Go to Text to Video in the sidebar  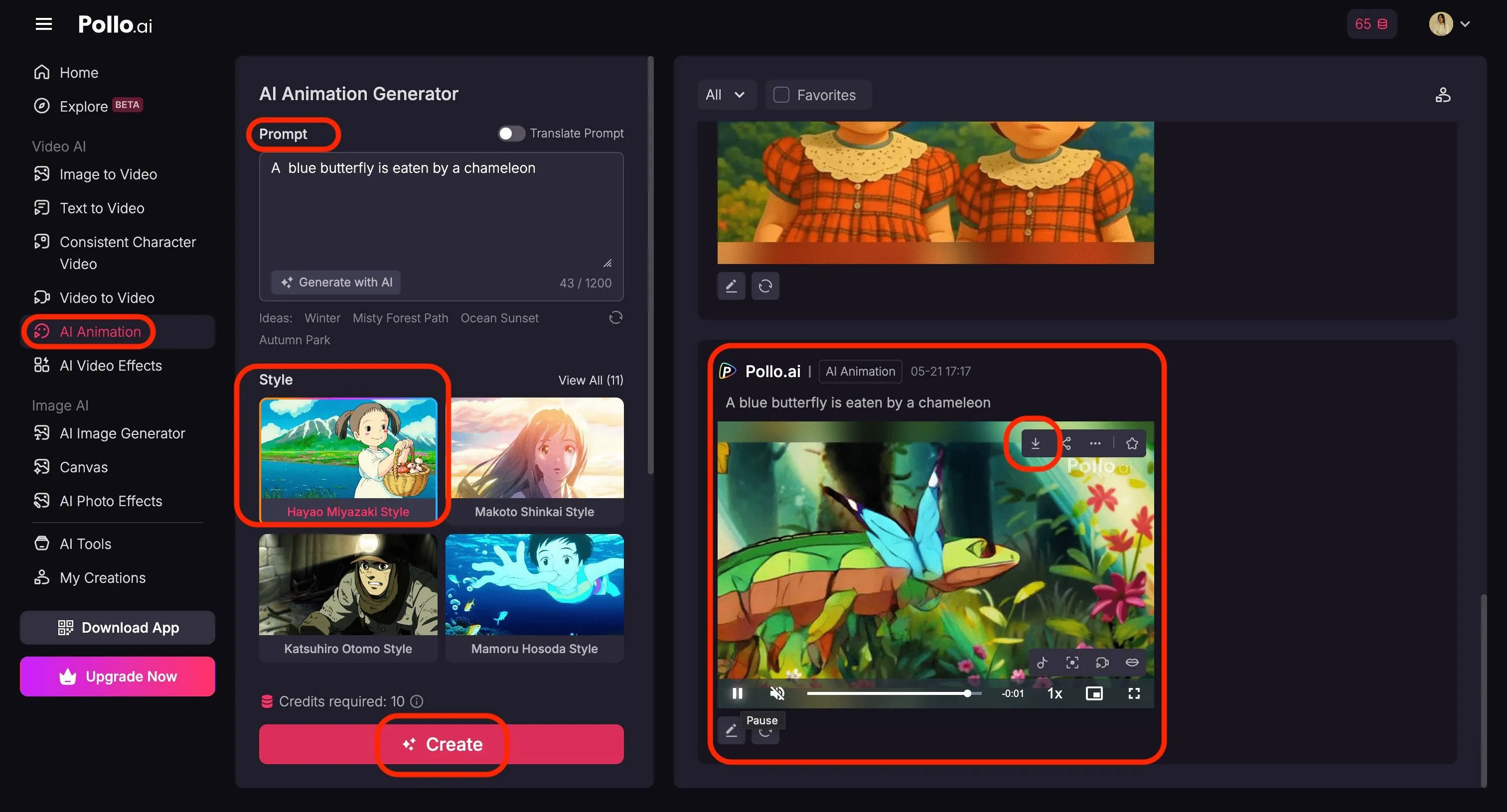[102, 208]
